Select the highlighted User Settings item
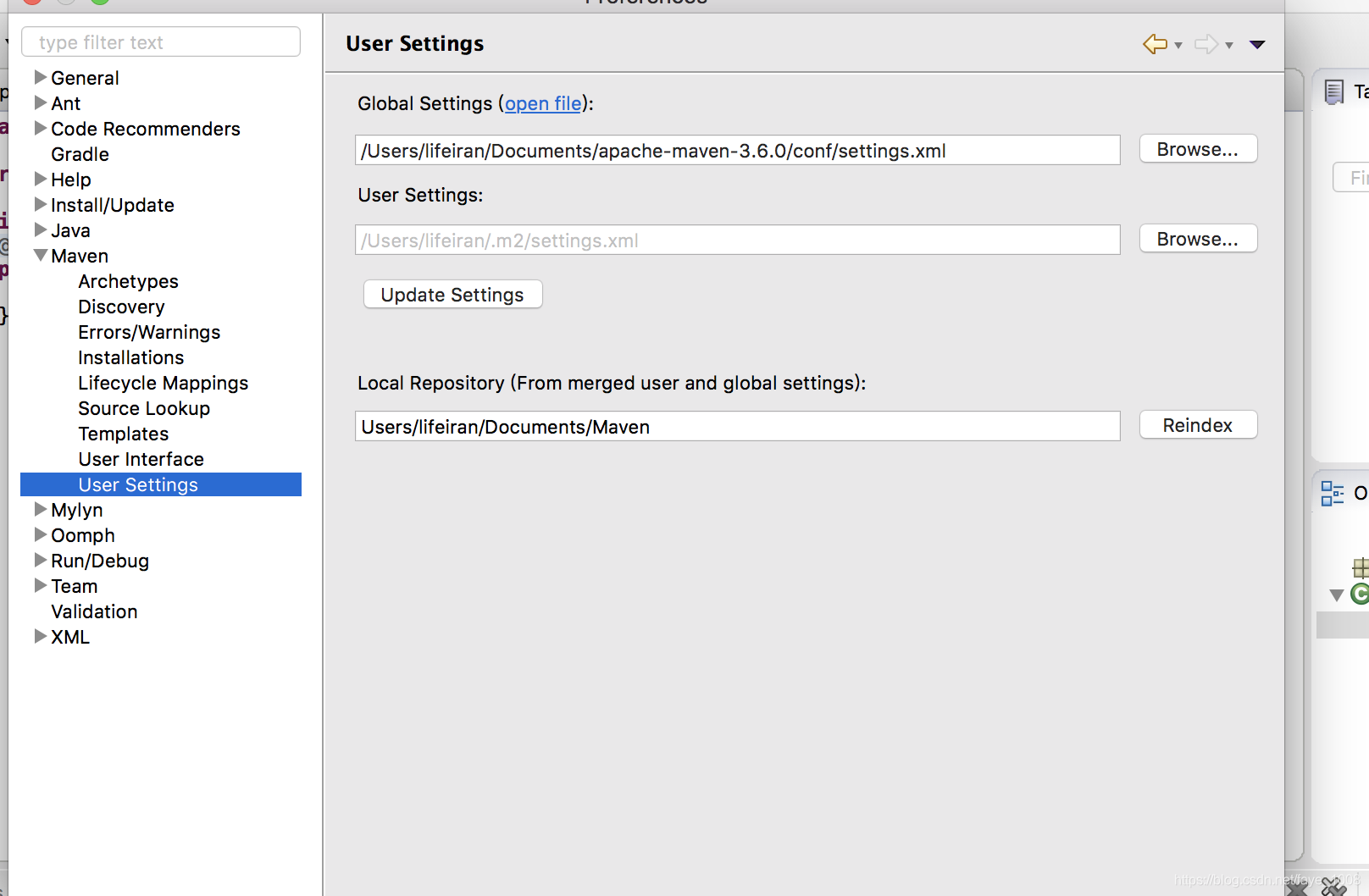 pos(161,484)
